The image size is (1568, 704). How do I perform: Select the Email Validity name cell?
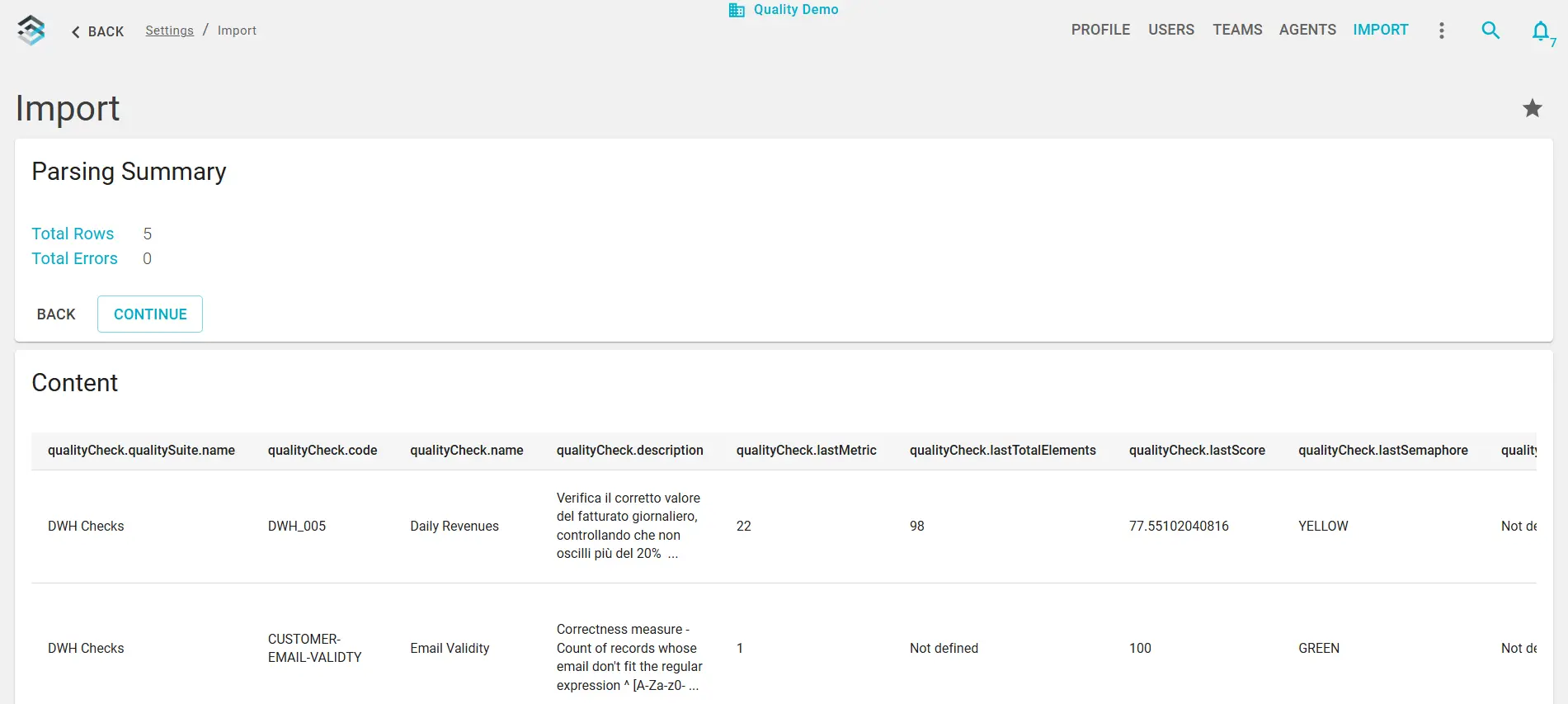pyautogui.click(x=450, y=649)
